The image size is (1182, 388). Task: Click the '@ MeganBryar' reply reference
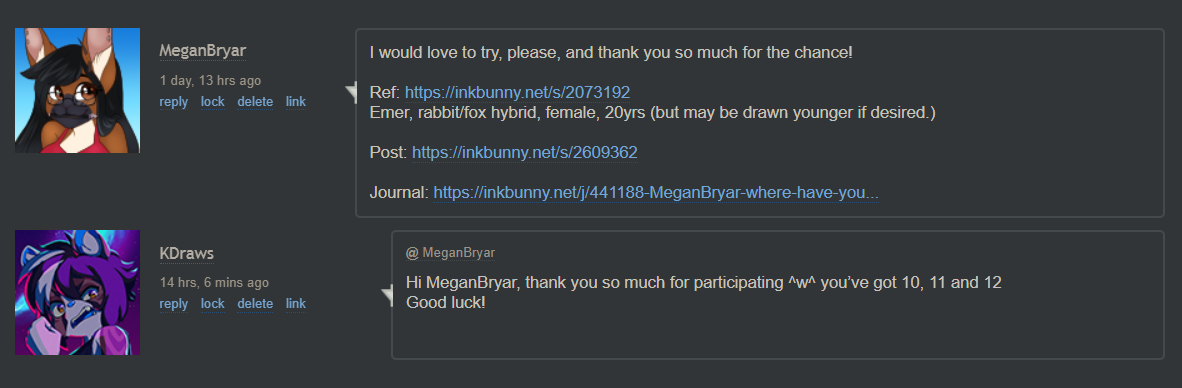pos(451,253)
